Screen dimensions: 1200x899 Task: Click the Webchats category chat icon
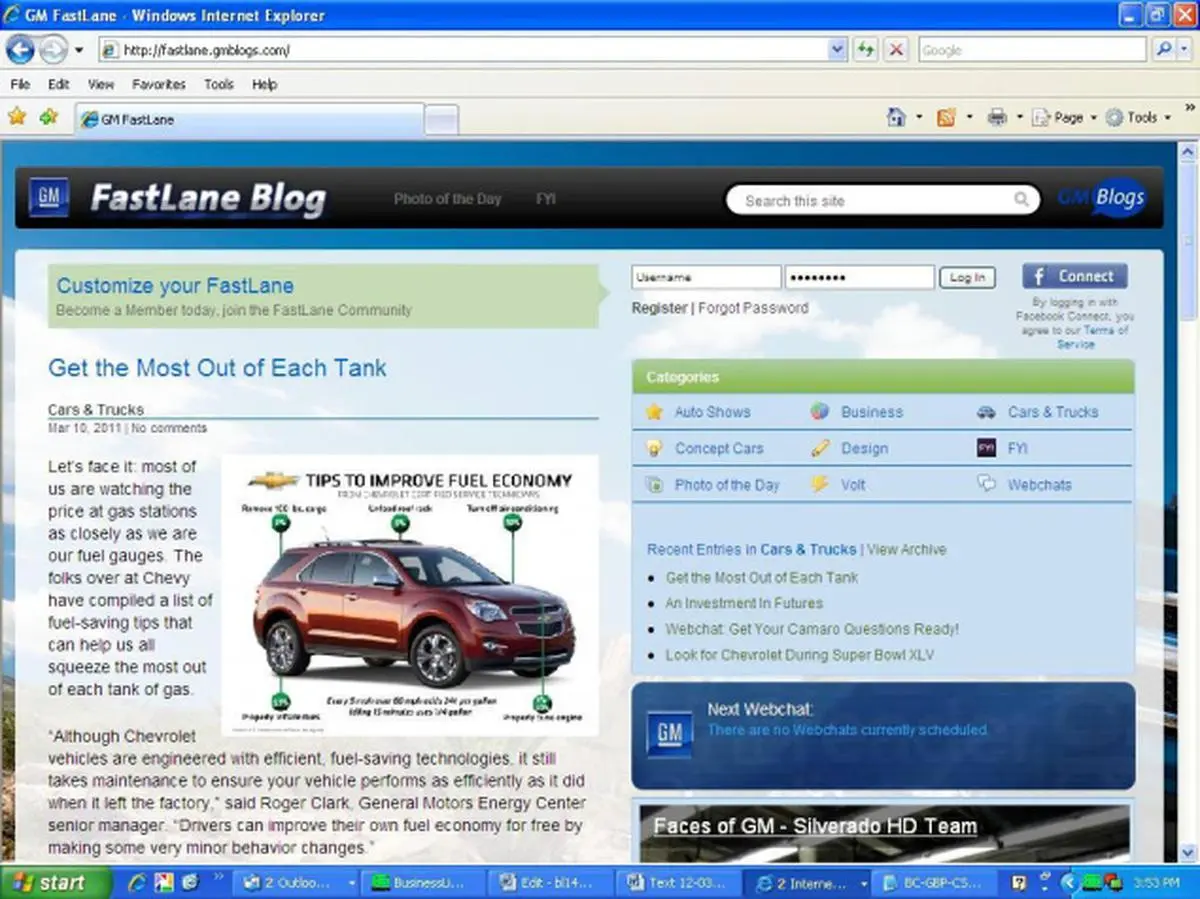(987, 485)
